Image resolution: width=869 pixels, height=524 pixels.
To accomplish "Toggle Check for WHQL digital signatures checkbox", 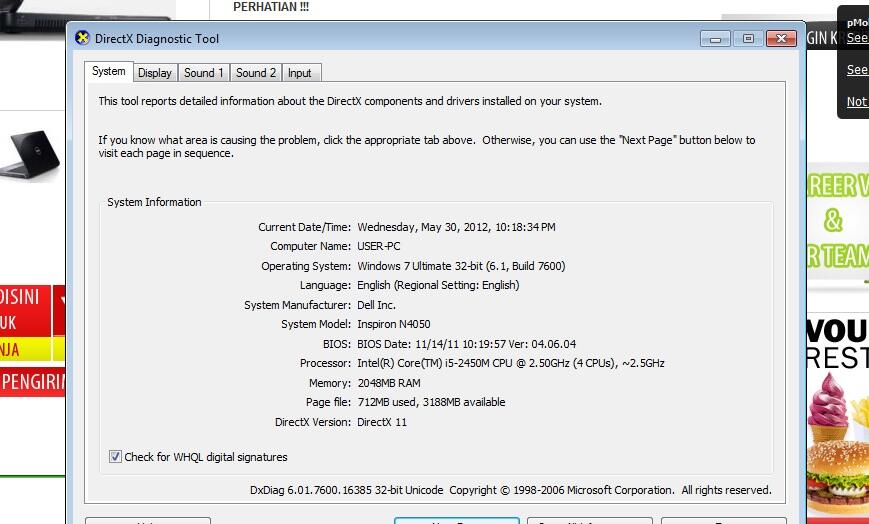I will (x=115, y=457).
